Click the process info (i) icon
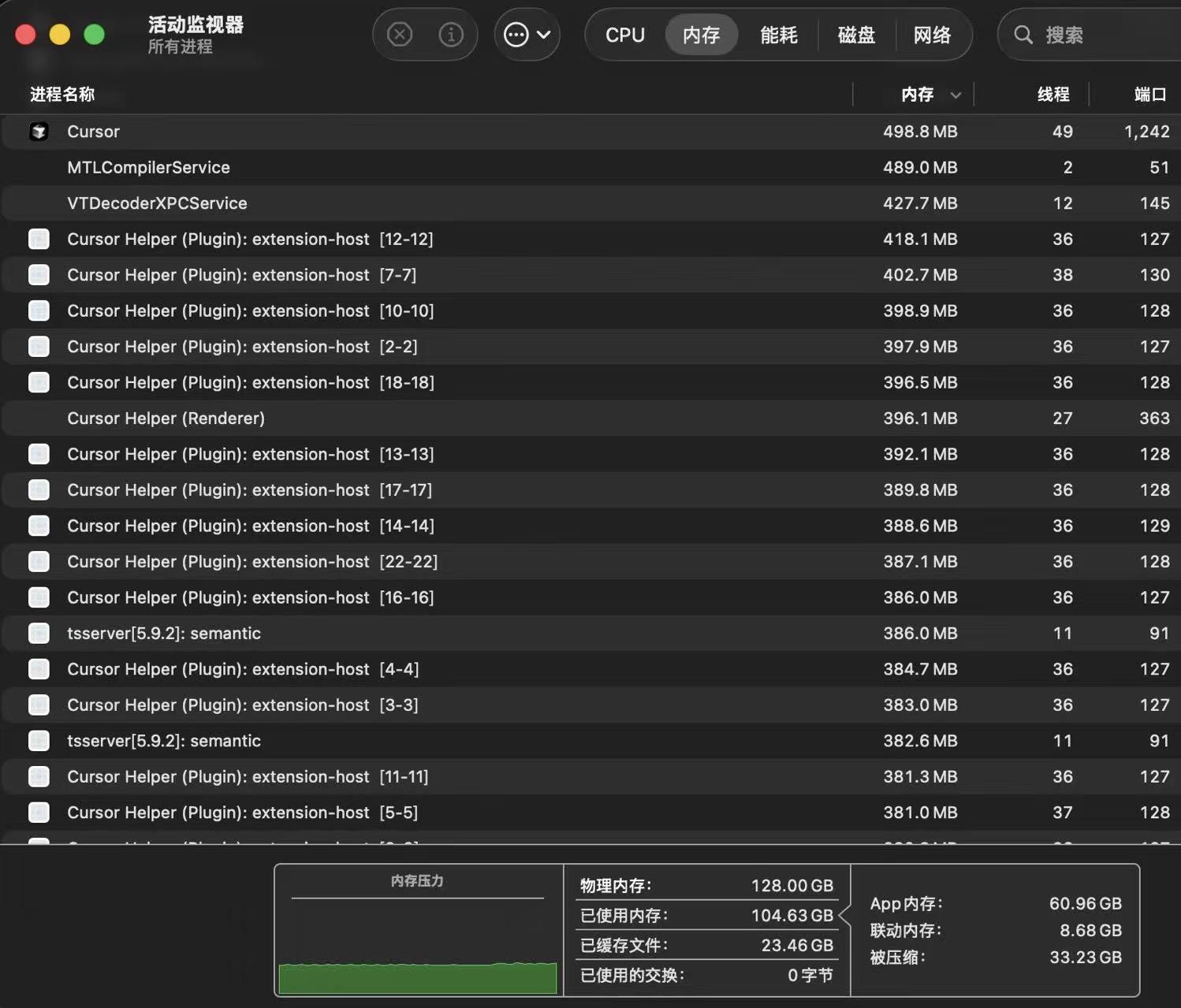1181x1008 pixels. click(x=451, y=35)
